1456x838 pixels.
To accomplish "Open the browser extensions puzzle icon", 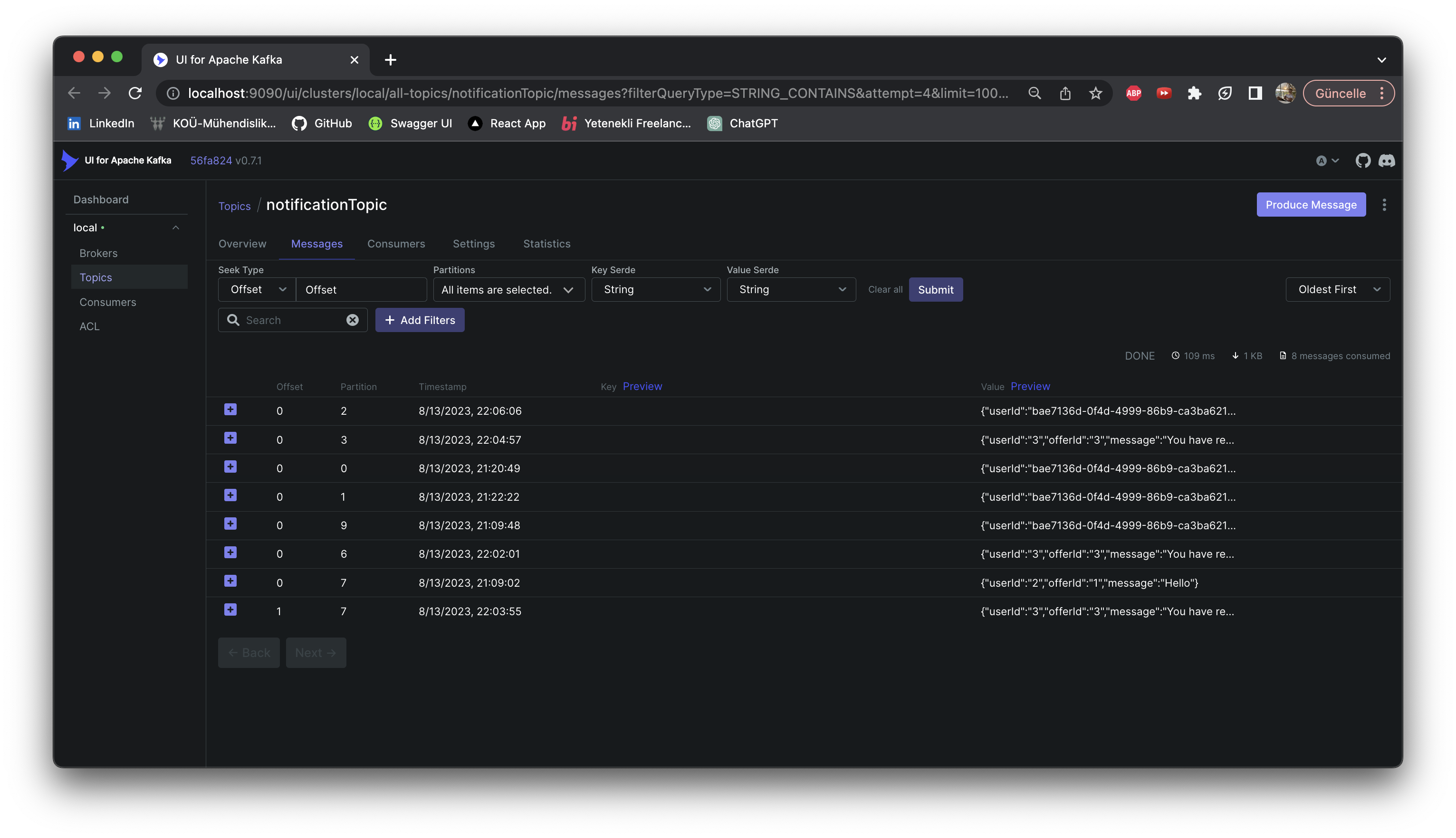I will coord(1194,93).
